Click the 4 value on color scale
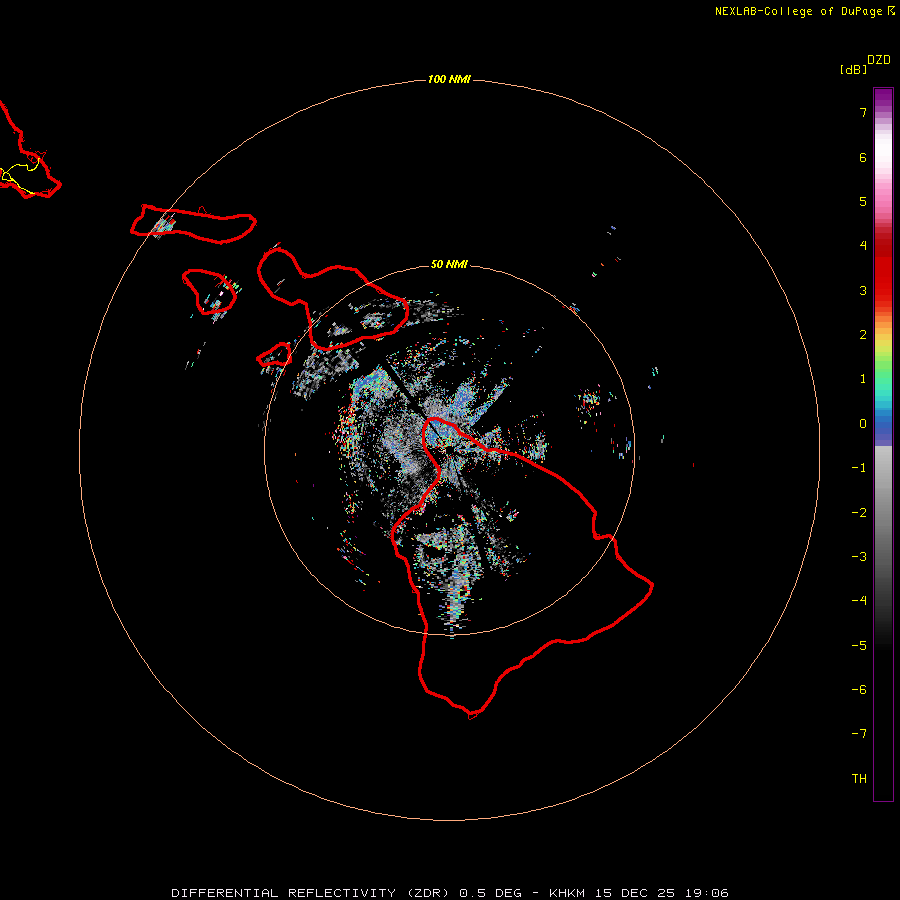Screen dimensions: 900x900 863,246
